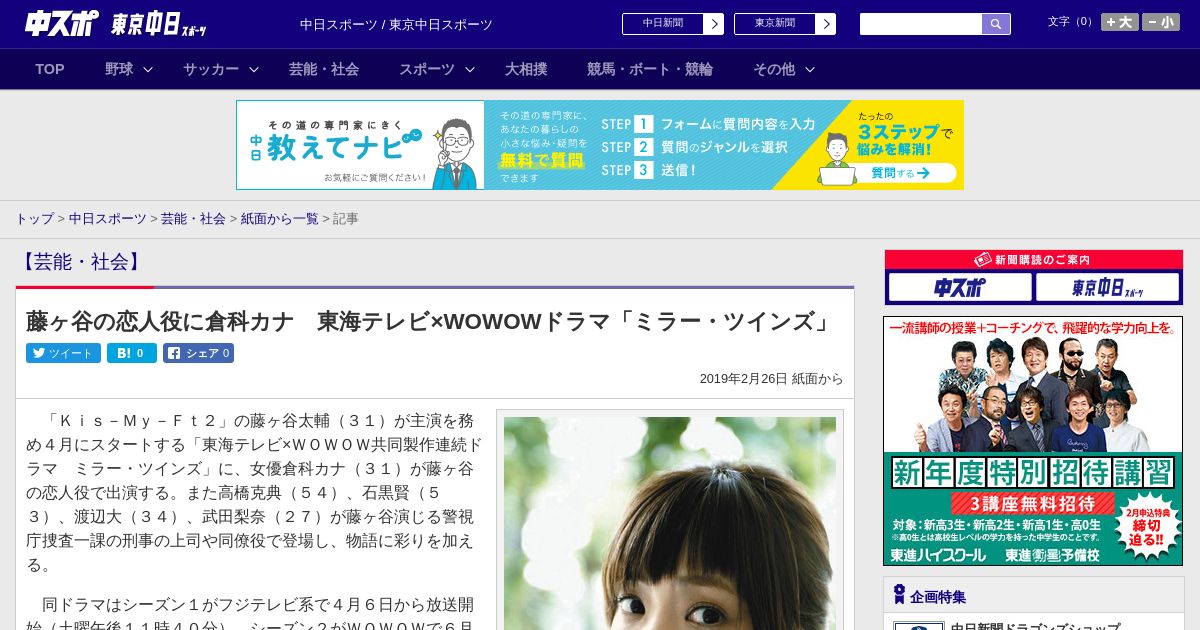1200x630 pixels.
Task: Increase text size with ＋大 button
Action: tap(1119, 22)
